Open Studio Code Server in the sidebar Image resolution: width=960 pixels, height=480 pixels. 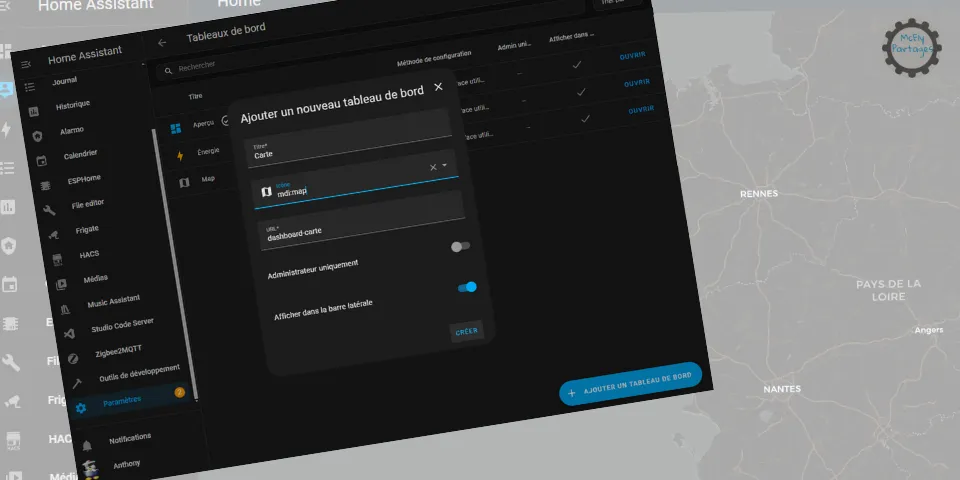click(122, 325)
